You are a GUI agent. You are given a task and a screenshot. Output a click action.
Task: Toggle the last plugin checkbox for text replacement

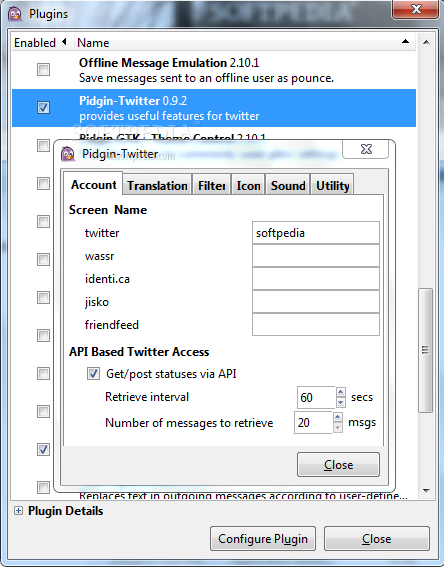click(43, 487)
